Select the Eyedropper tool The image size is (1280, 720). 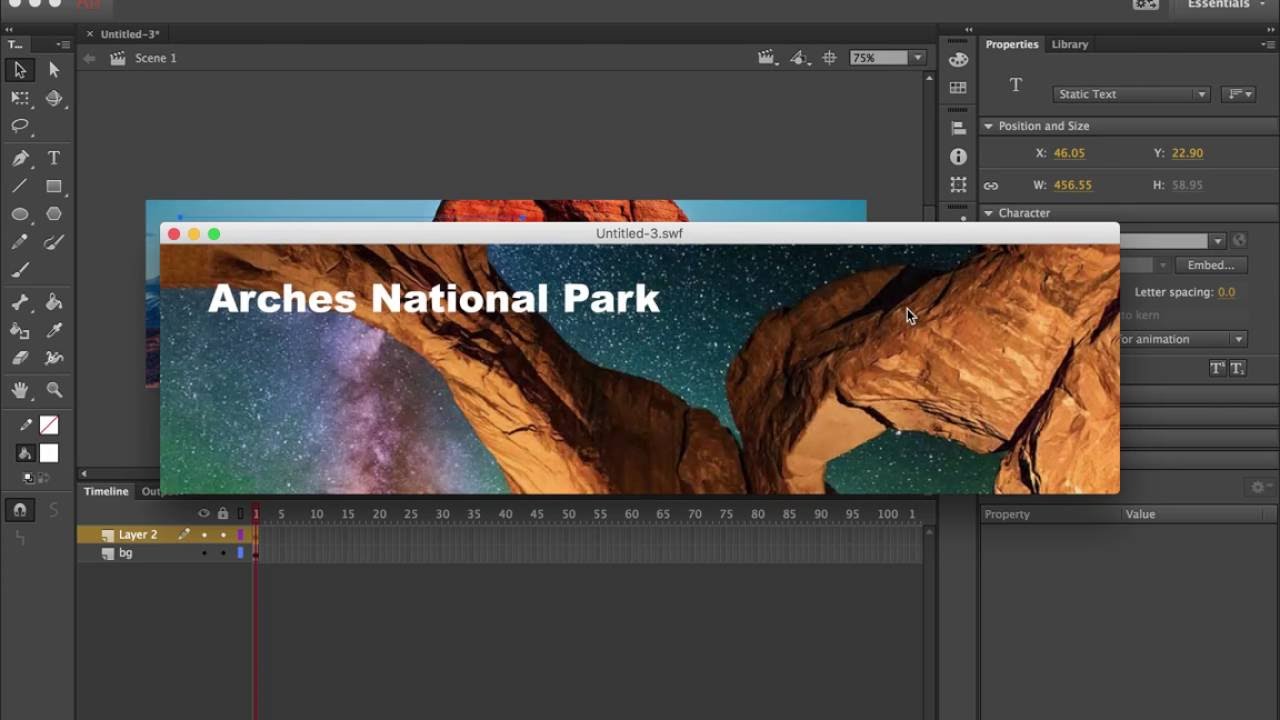[x=54, y=330]
